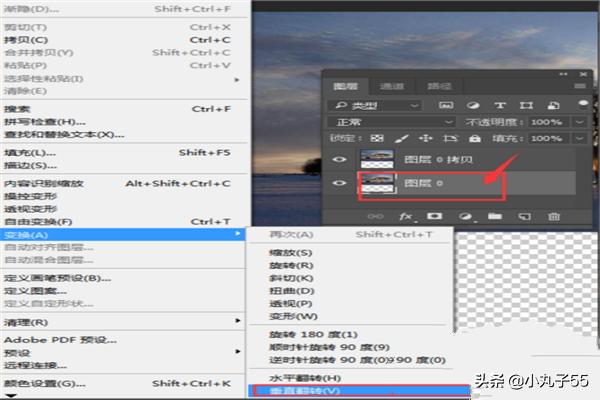Viewport: 600px width, 400px height.
Task: Lock artboard nesting icon
Action: point(450,138)
